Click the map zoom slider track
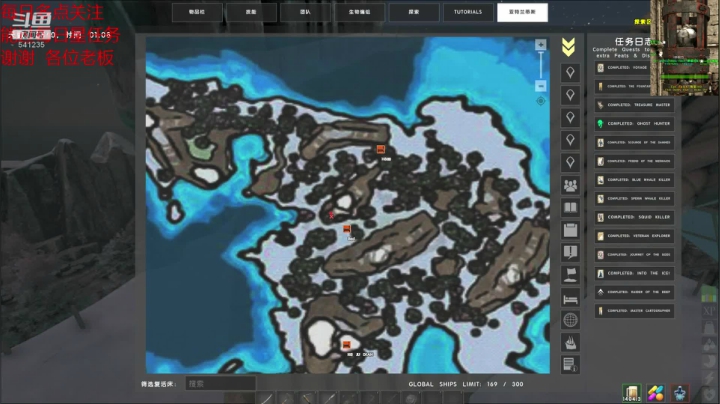The height and width of the screenshot is (404, 720). coord(541,65)
